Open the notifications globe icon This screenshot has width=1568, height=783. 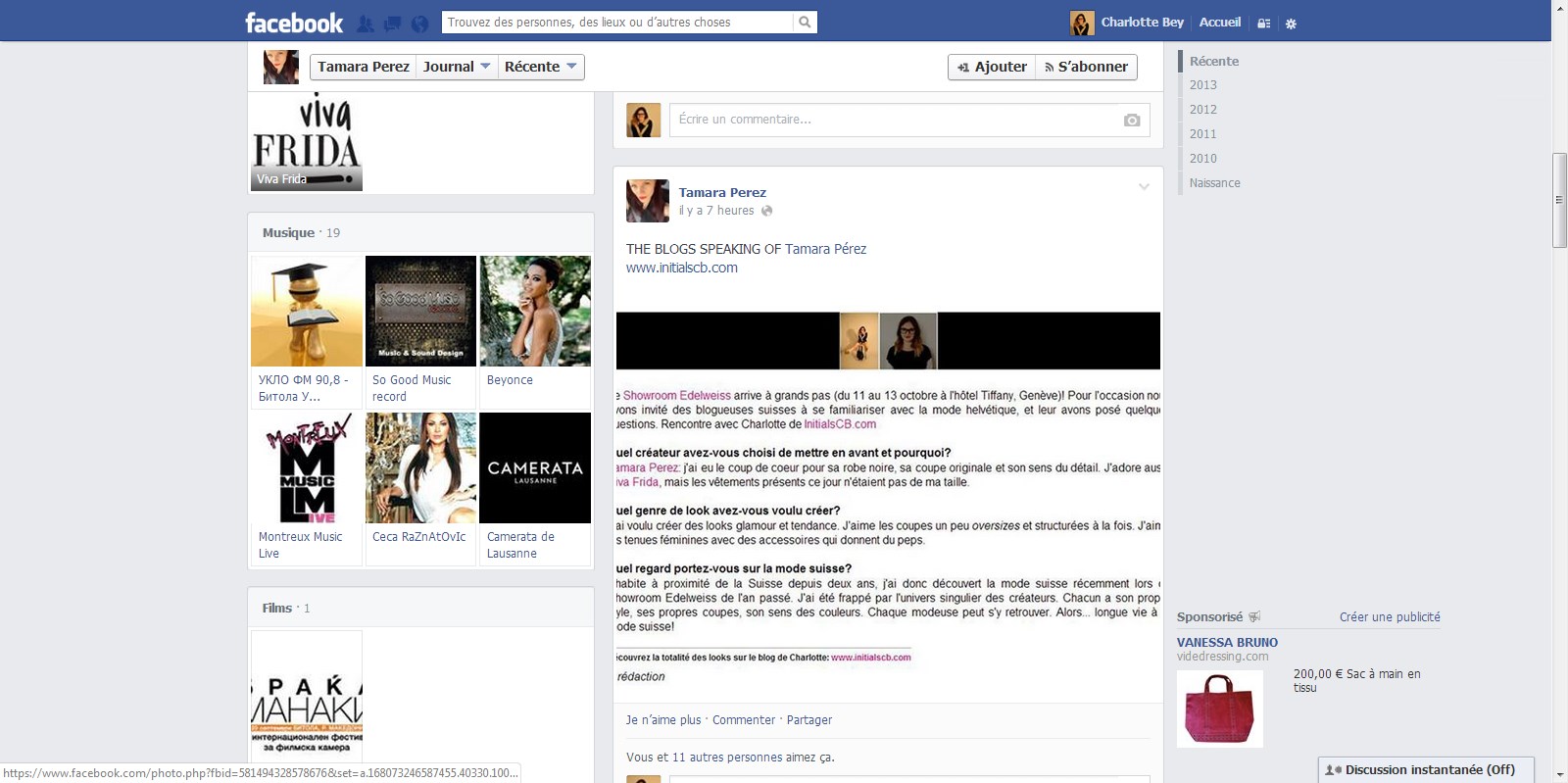[419, 24]
